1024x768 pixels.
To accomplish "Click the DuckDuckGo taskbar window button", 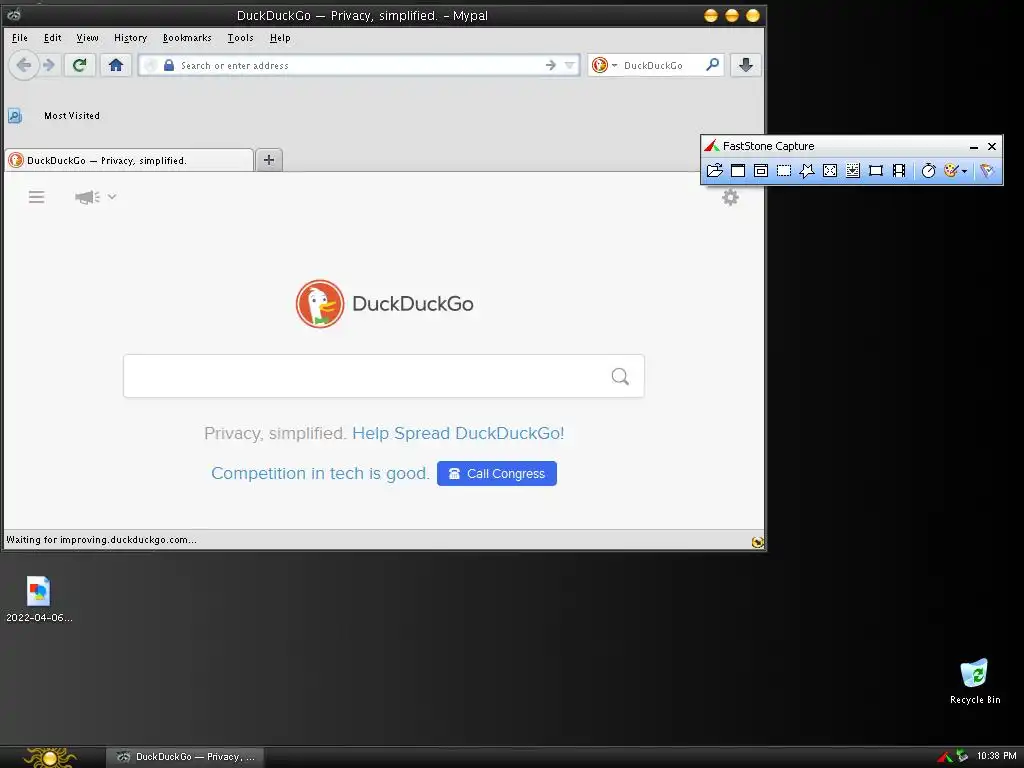I will (x=185, y=757).
